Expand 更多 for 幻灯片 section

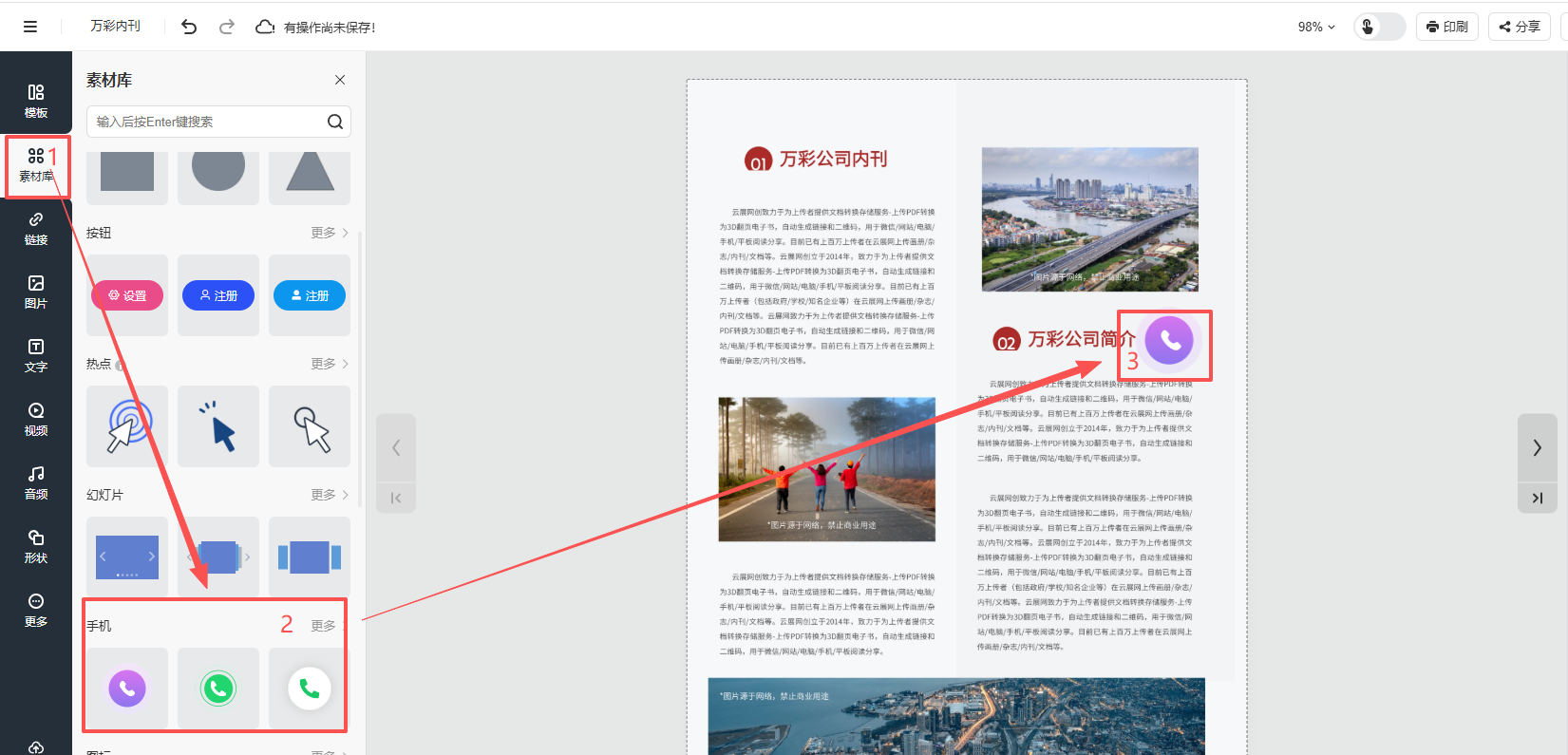click(x=330, y=495)
